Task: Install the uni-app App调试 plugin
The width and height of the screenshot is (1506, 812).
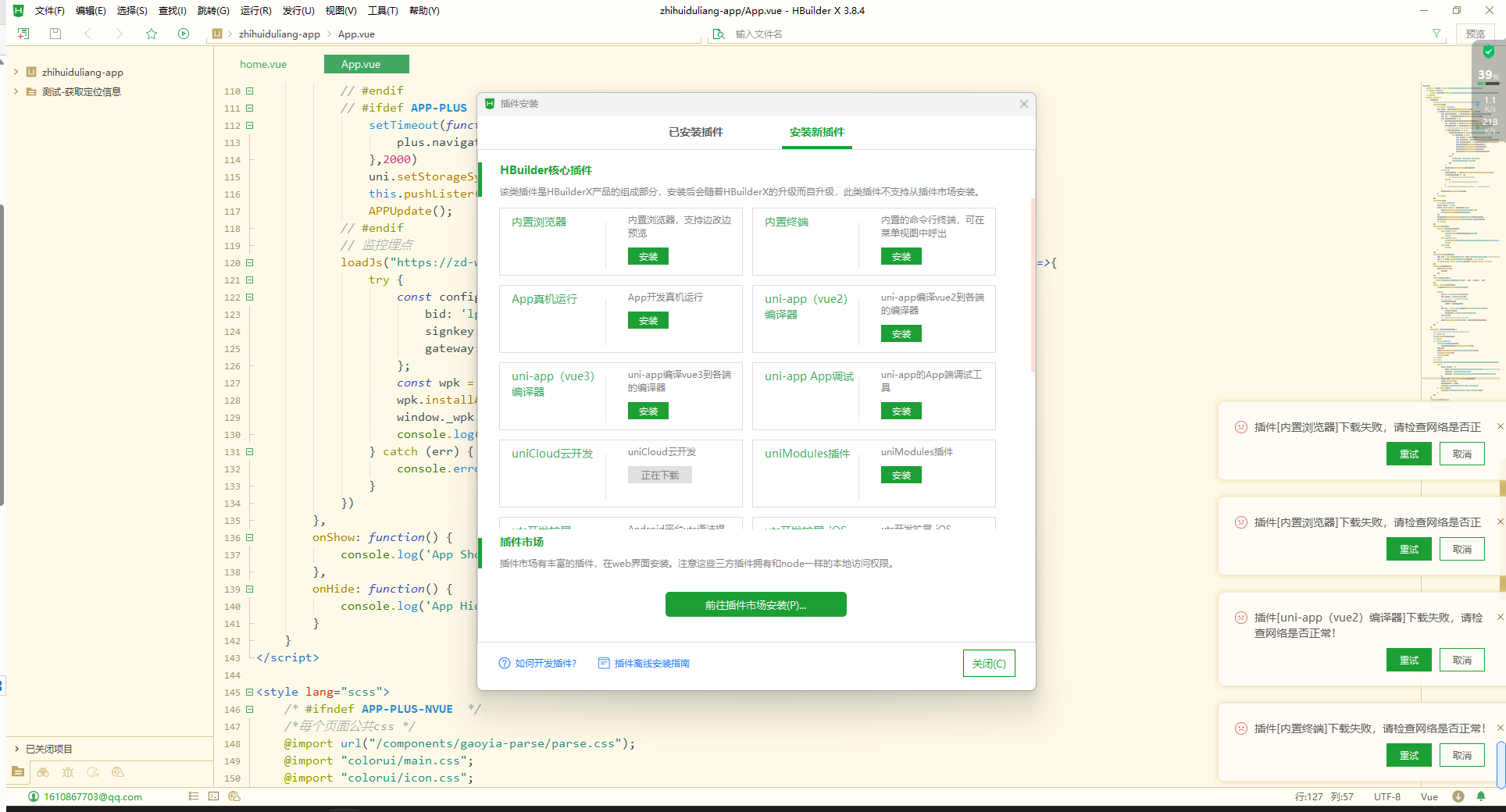Action: pyautogui.click(x=901, y=411)
